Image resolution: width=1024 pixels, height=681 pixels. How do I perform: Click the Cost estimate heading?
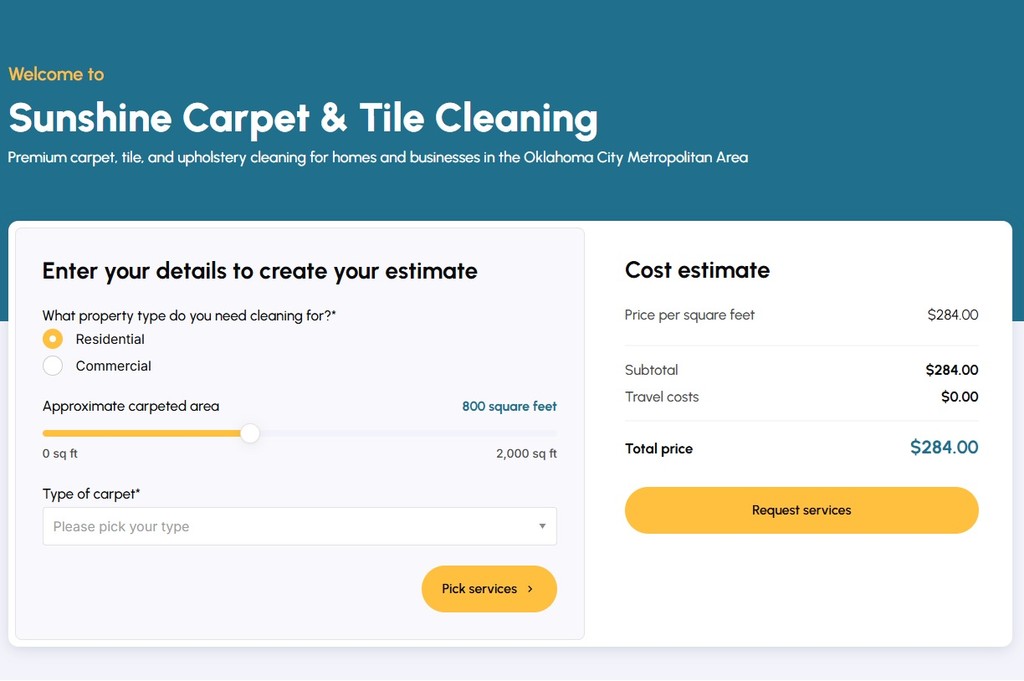click(x=697, y=270)
